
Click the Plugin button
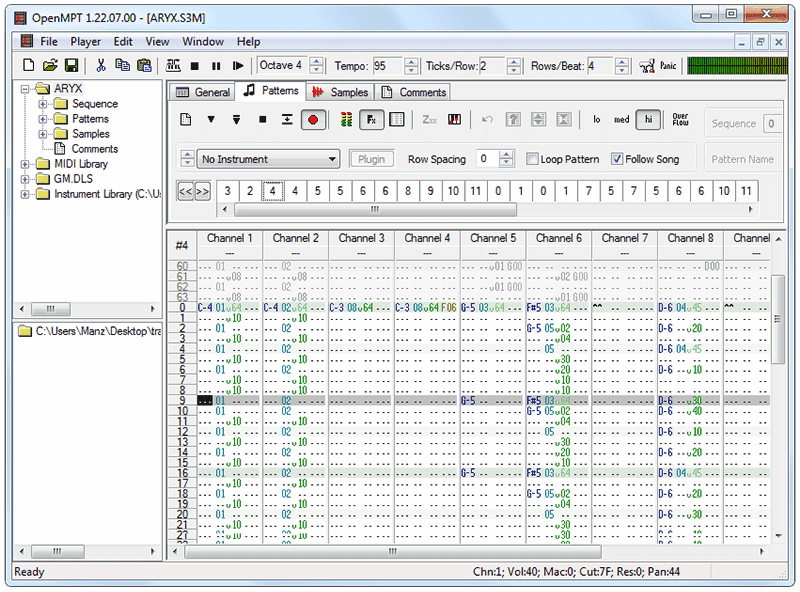click(x=371, y=159)
